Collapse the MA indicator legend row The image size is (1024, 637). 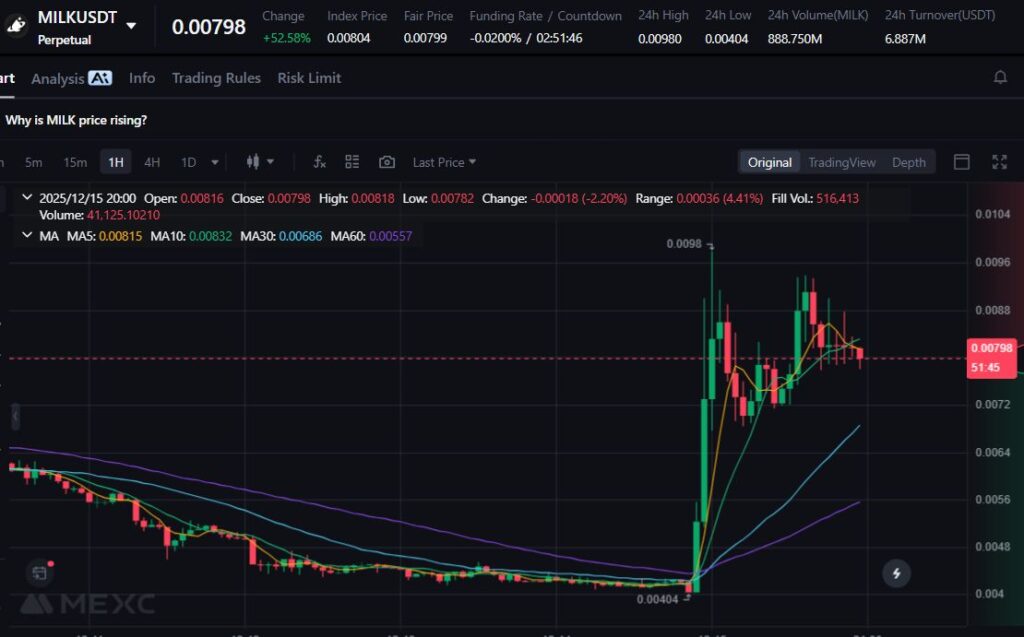(27, 236)
